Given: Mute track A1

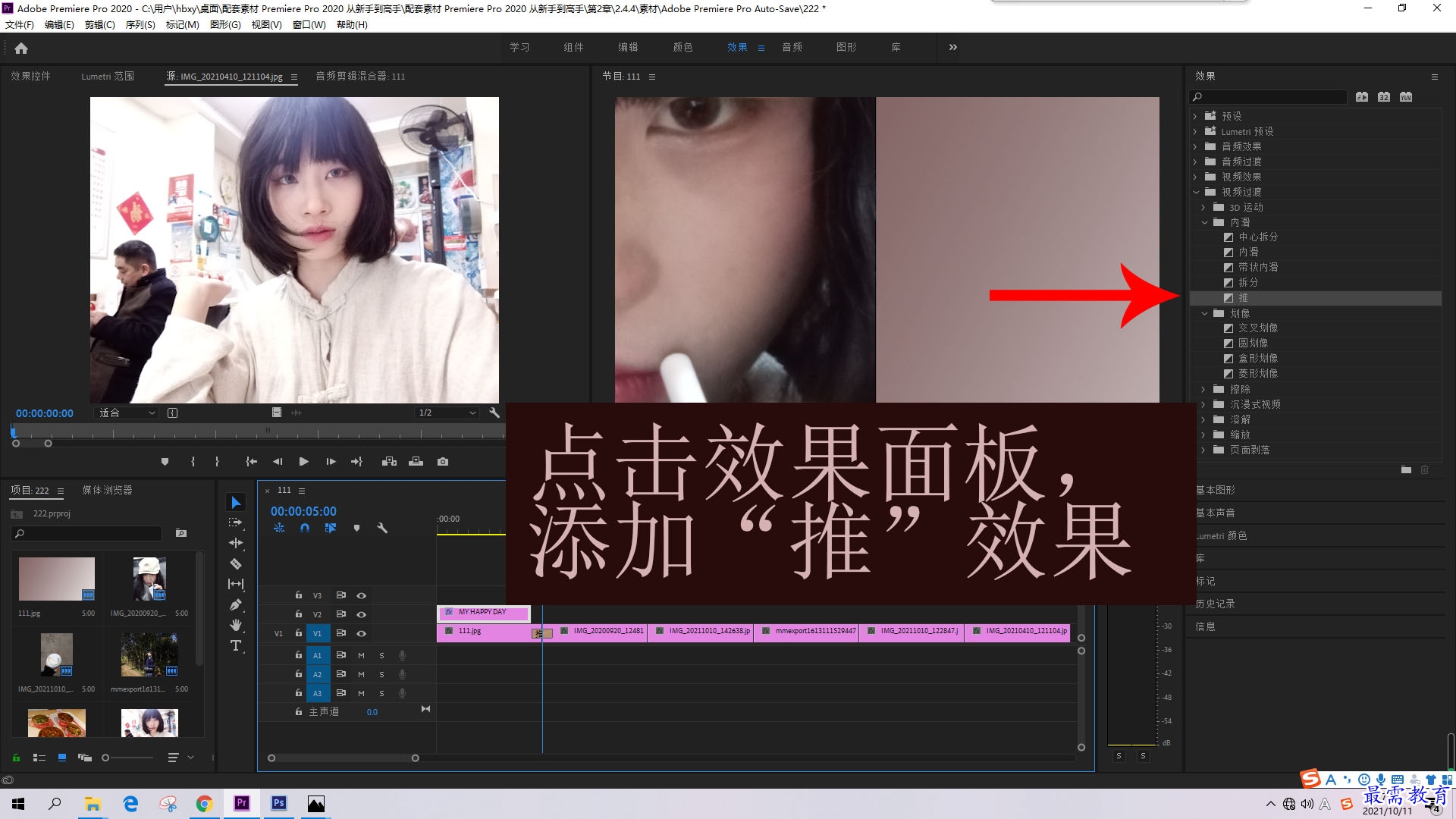Looking at the screenshot, I should click(x=361, y=655).
